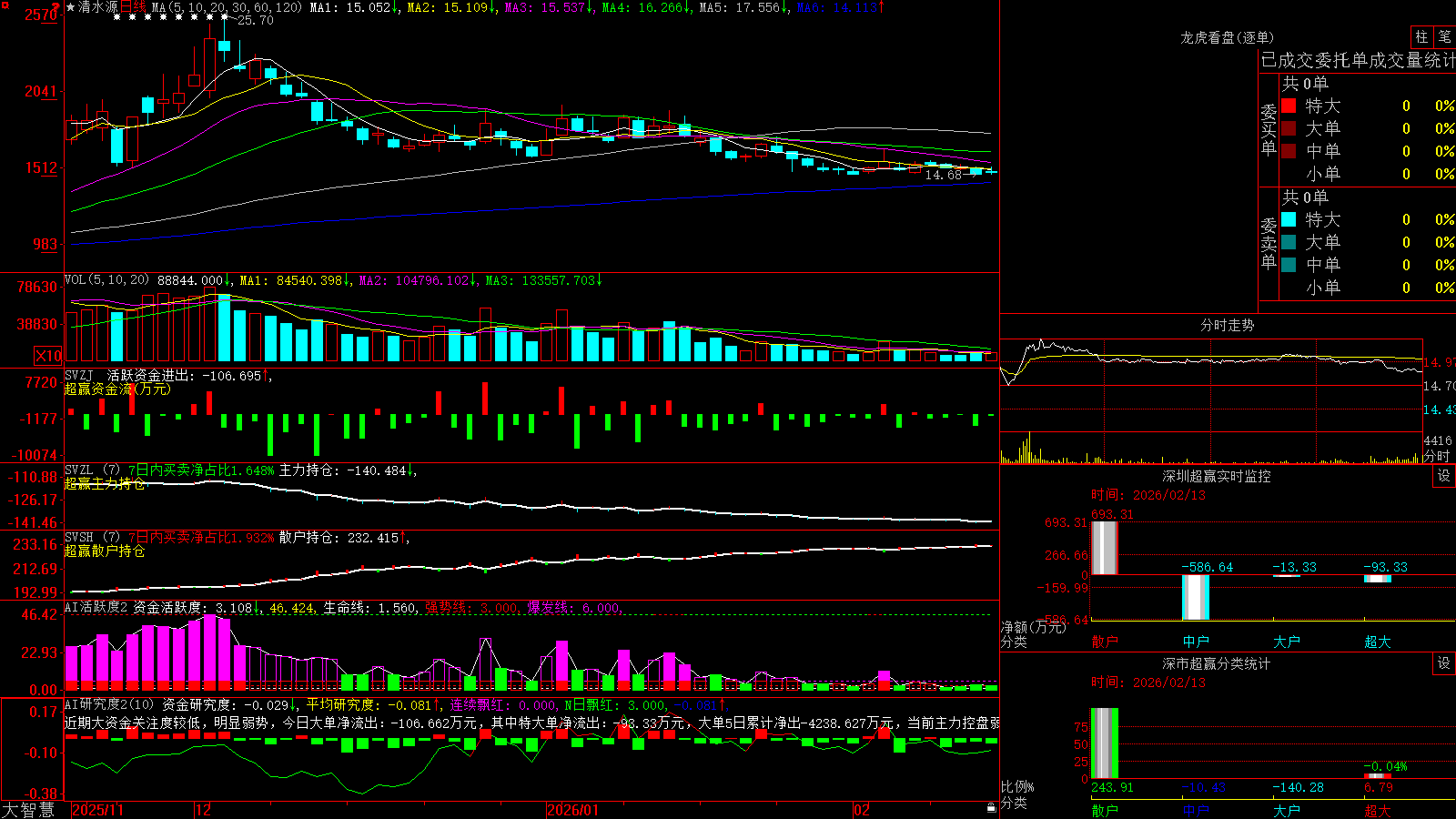Click the red 特大 buy-order color swatch
1456x819 pixels.
1289,106
